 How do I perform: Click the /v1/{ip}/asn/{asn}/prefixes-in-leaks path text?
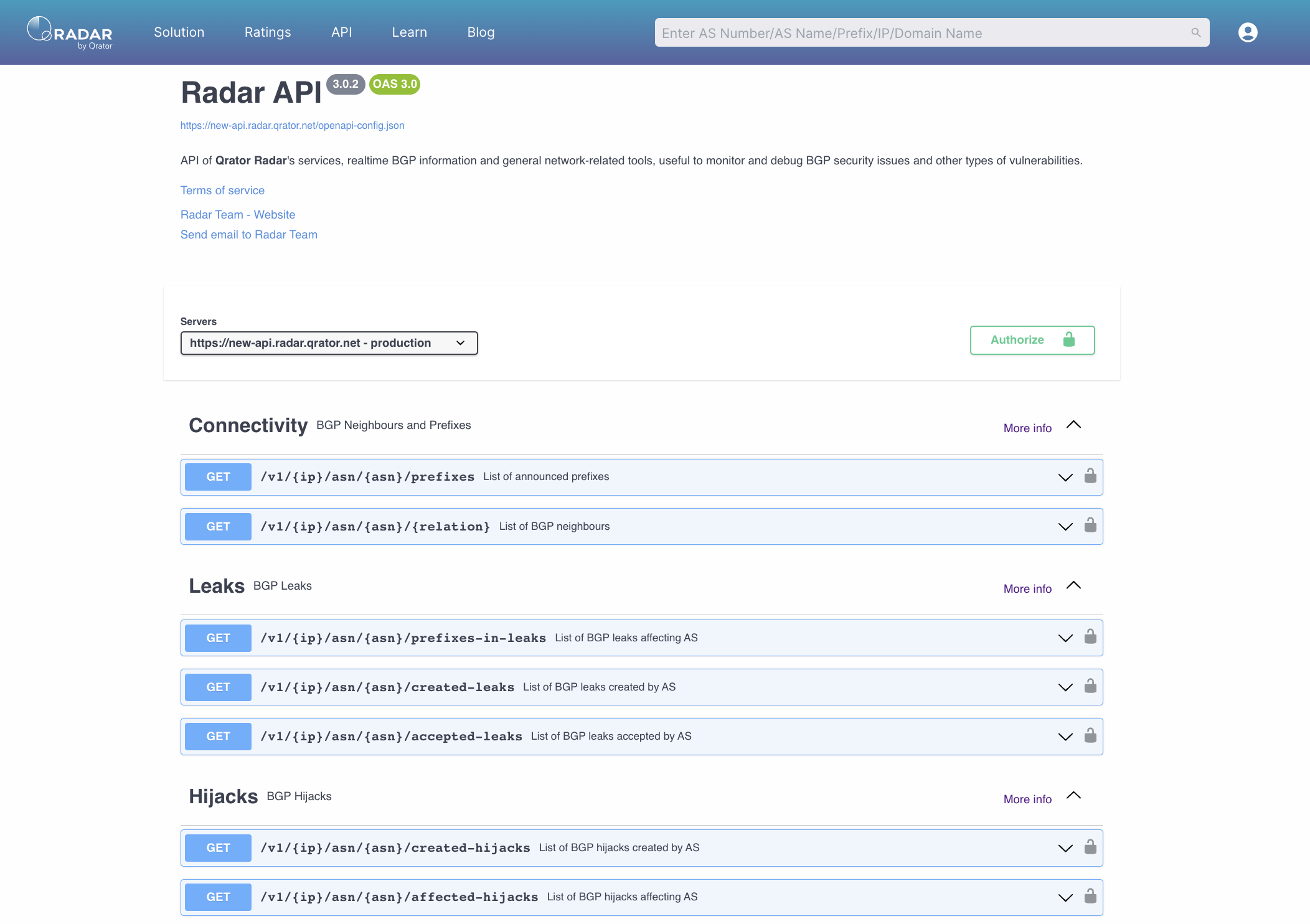coord(403,638)
